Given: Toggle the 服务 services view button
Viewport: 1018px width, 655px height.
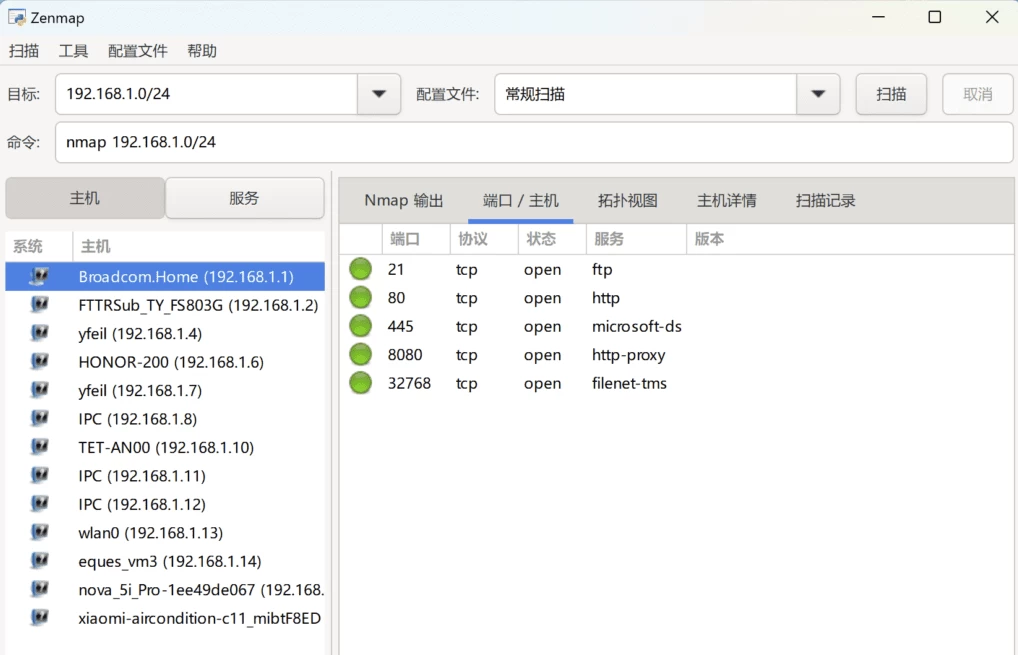Looking at the screenshot, I should [x=244, y=198].
